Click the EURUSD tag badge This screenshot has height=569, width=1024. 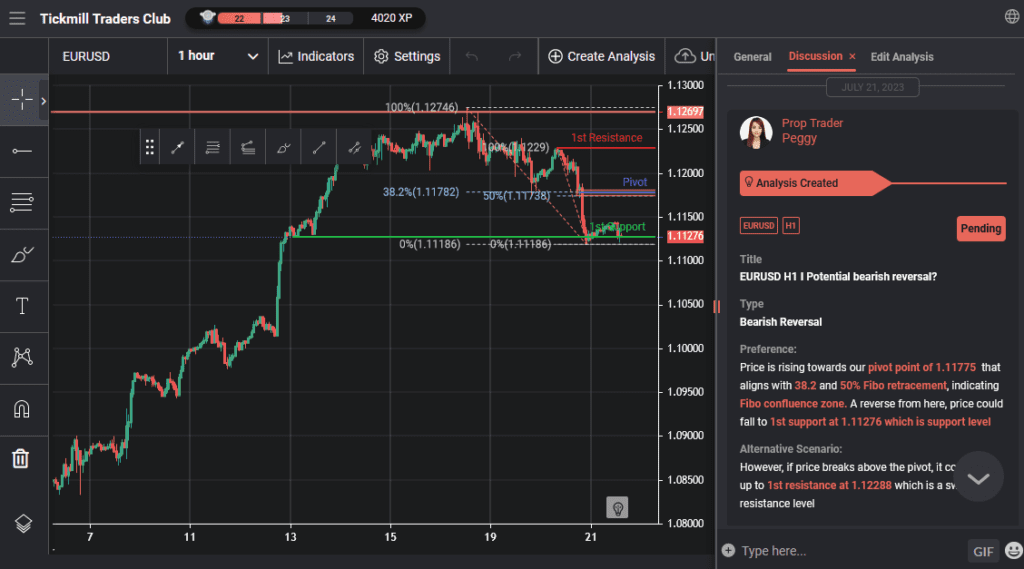point(758,226)
